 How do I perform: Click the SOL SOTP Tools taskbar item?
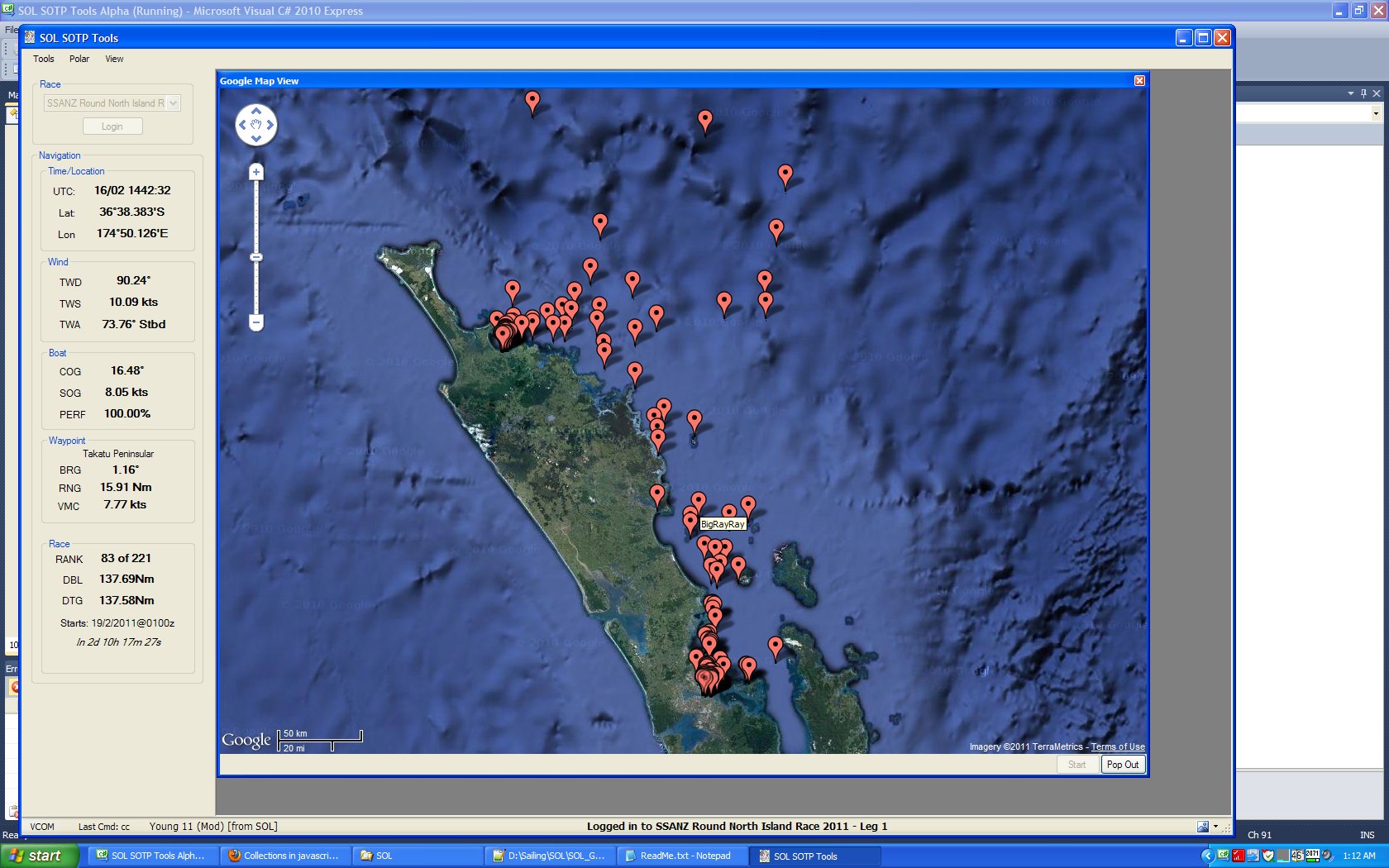tap(815, 856)
